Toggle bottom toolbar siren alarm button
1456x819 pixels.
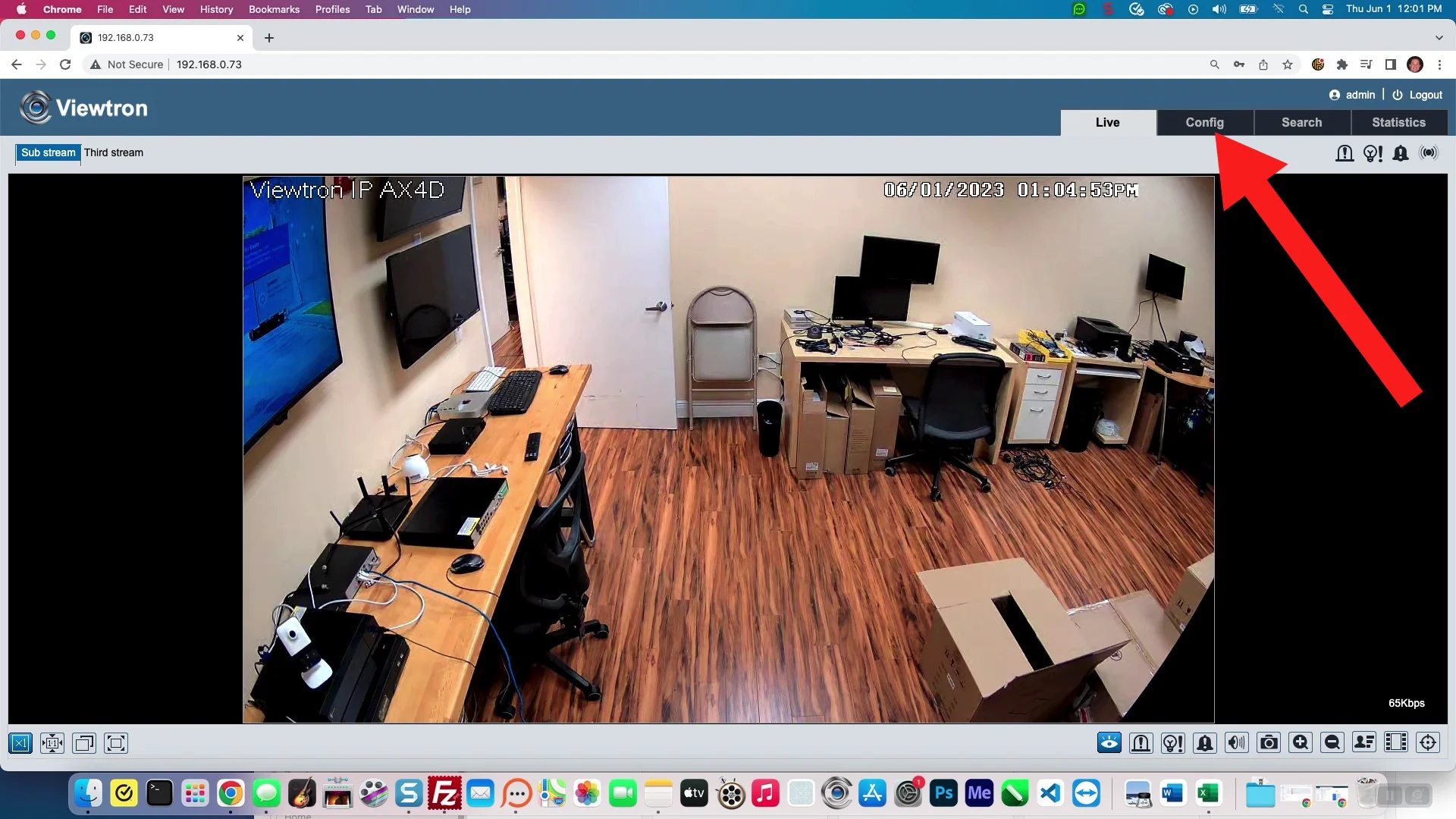tap(1141, 742)
